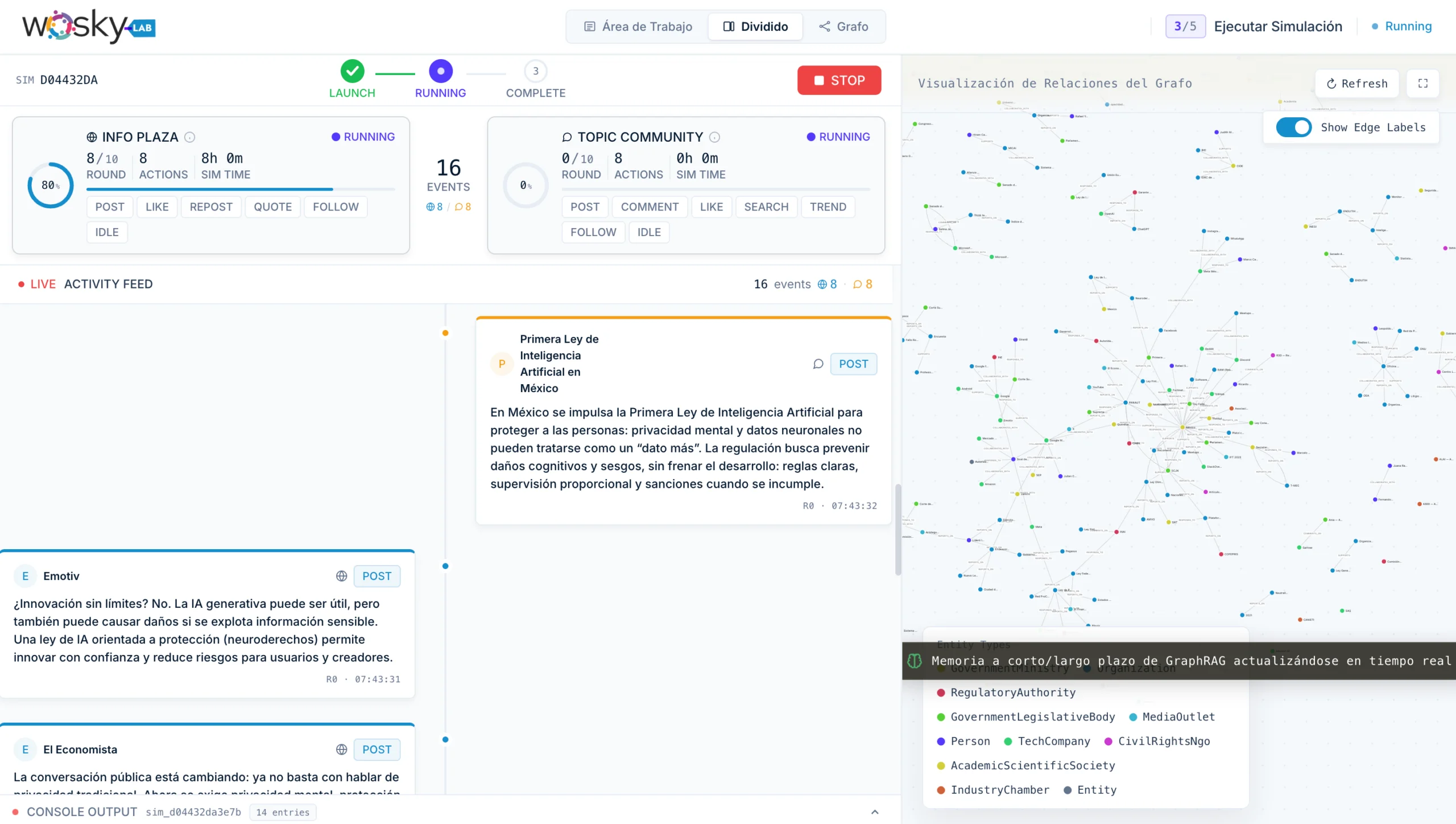Click comment bubble icon on Primera Ley post
1456x824 pixels.
[818, 364]
